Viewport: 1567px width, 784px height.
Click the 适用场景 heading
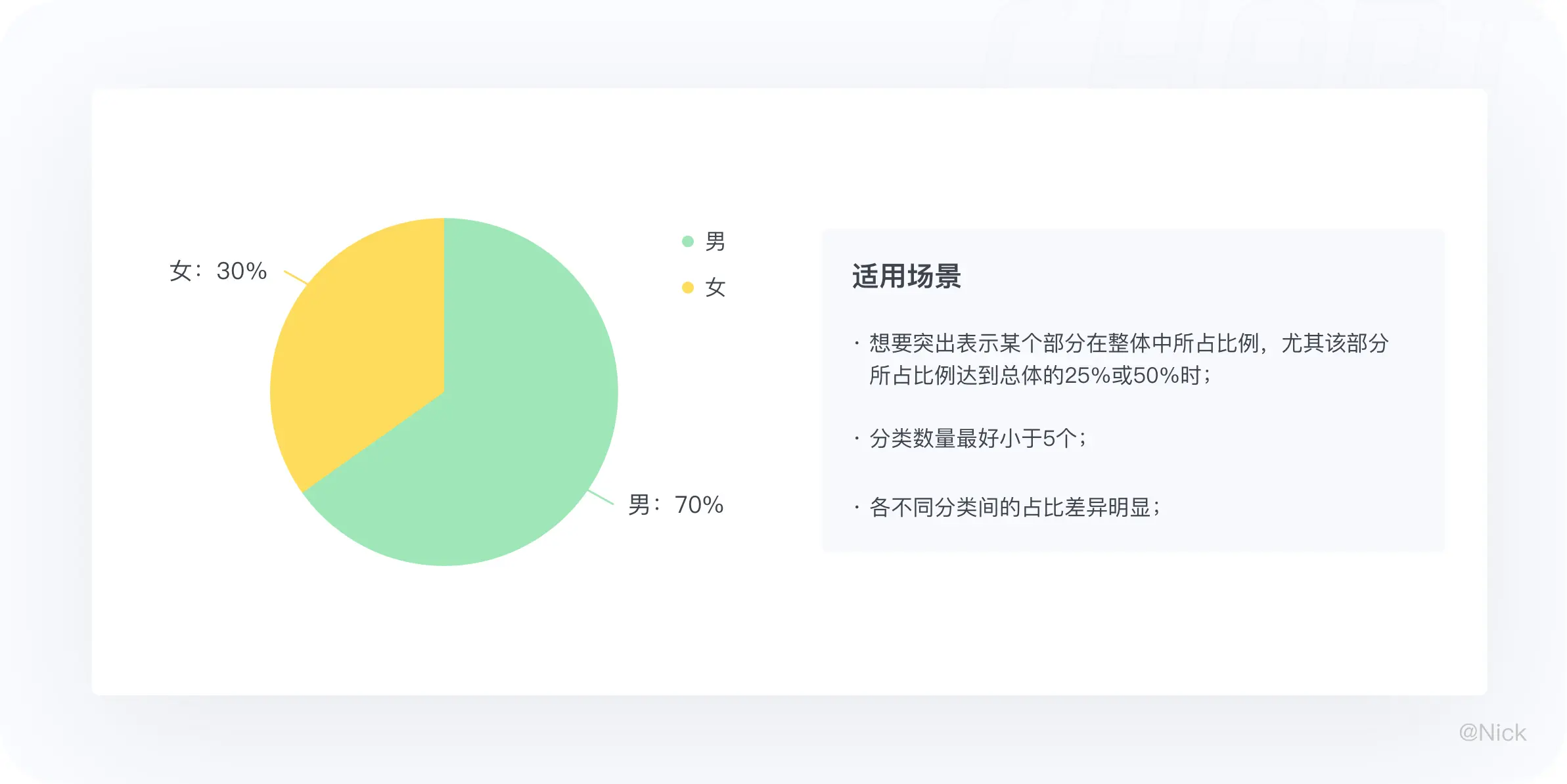point(906,276)
